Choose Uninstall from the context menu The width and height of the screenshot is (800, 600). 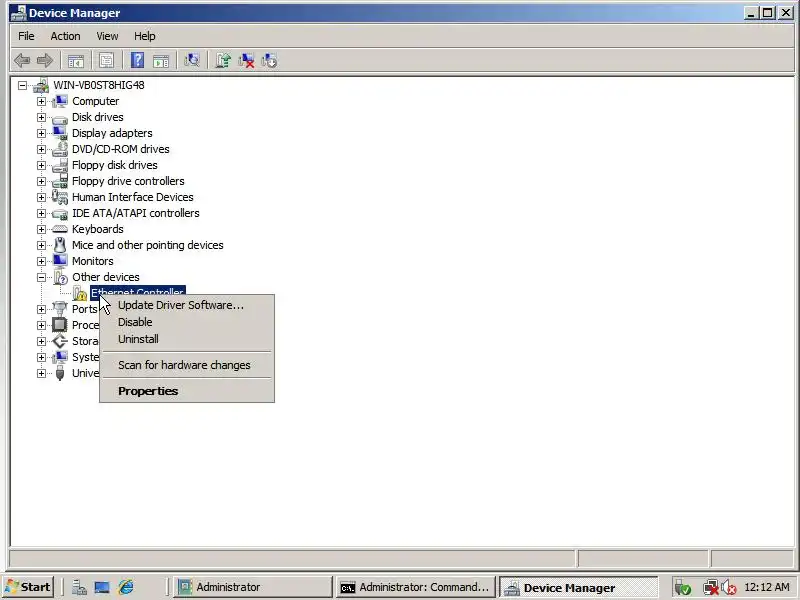[187, 339]
